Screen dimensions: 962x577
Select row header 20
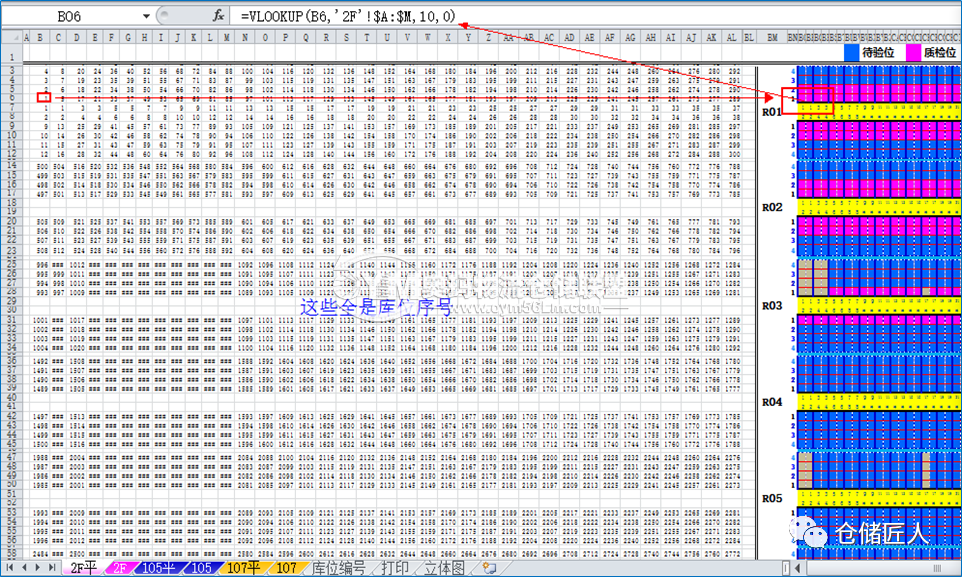[x=12, y=222]
